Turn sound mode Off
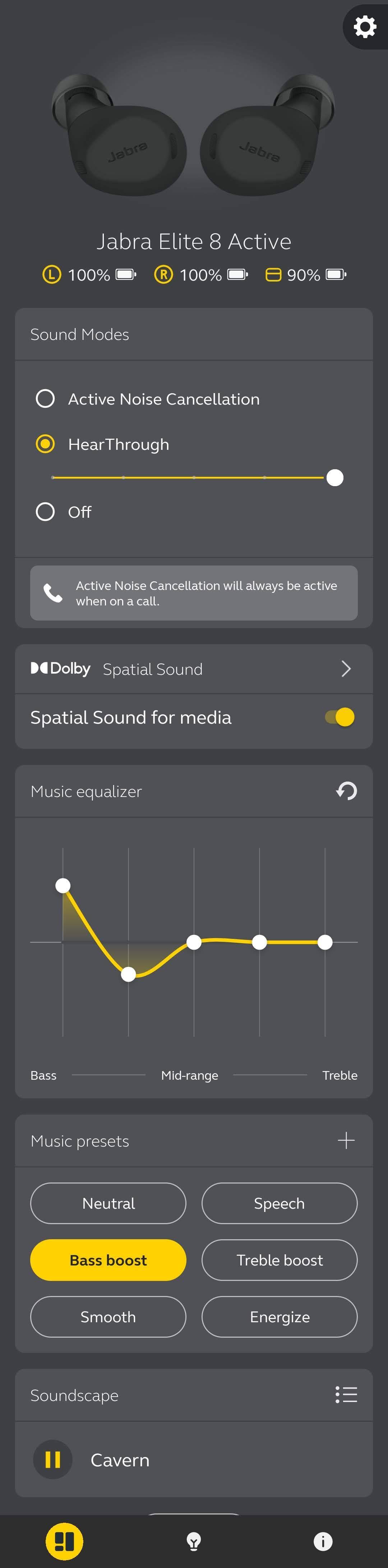388x1568 pixels. click(46, 511)
